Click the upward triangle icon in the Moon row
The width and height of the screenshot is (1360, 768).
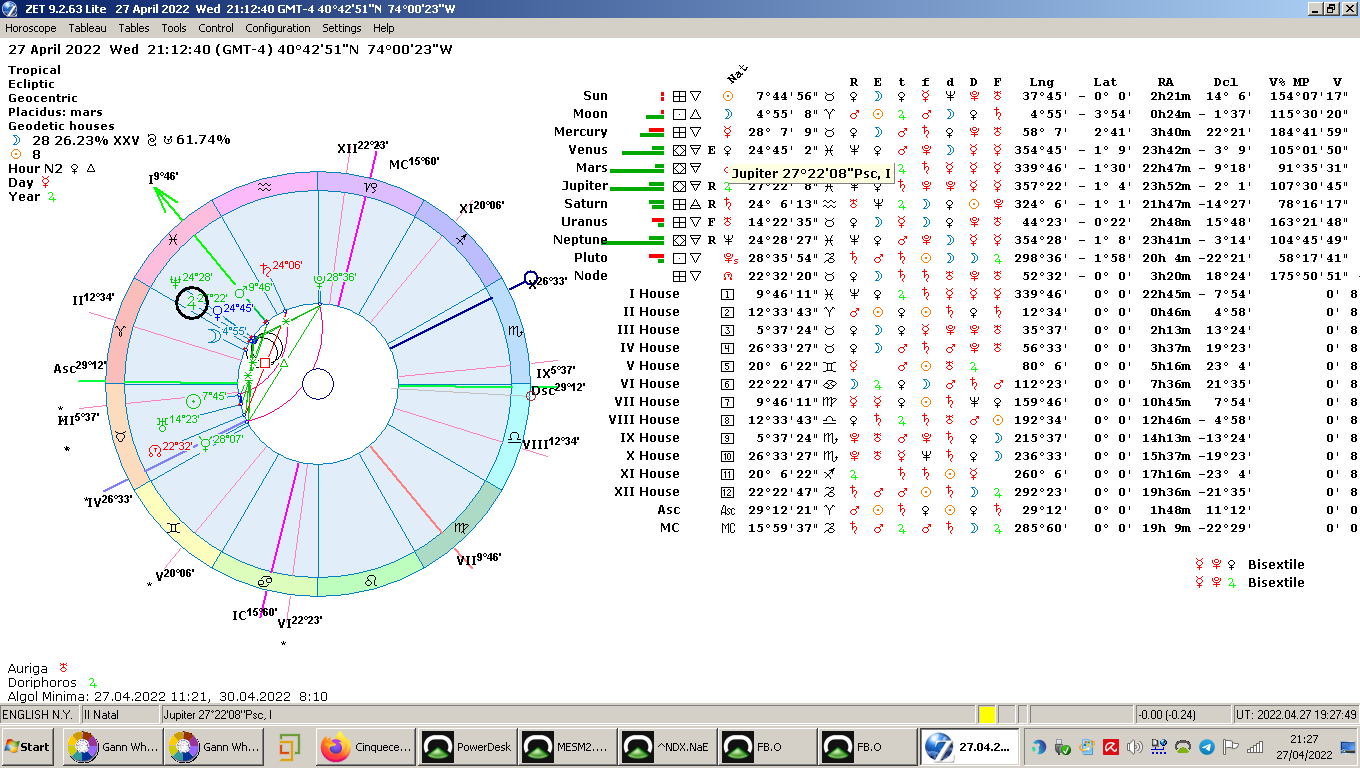695,114
